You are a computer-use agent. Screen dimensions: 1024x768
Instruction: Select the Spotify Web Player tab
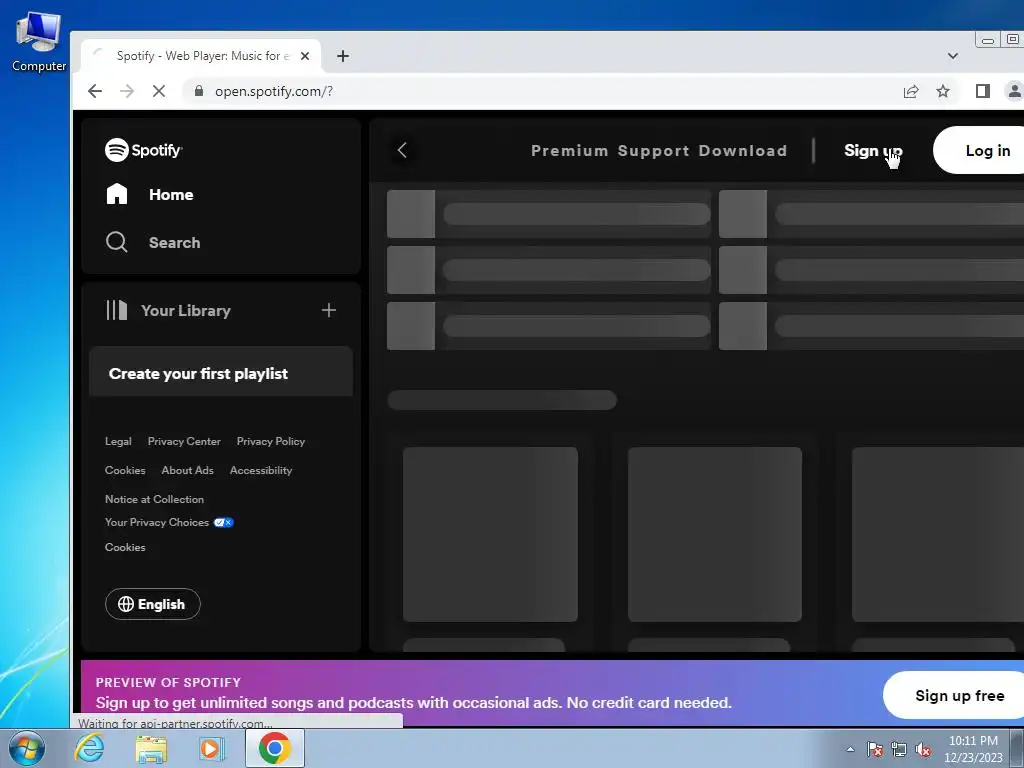pos(201,56)
